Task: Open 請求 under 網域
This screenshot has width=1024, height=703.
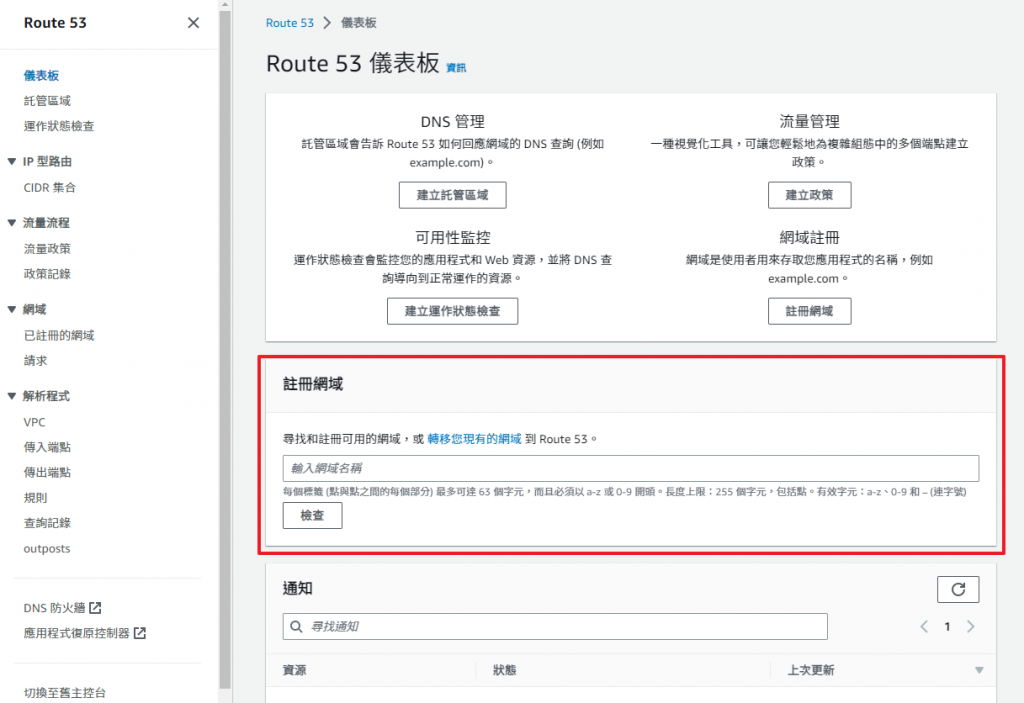Action: click(35, 361)
